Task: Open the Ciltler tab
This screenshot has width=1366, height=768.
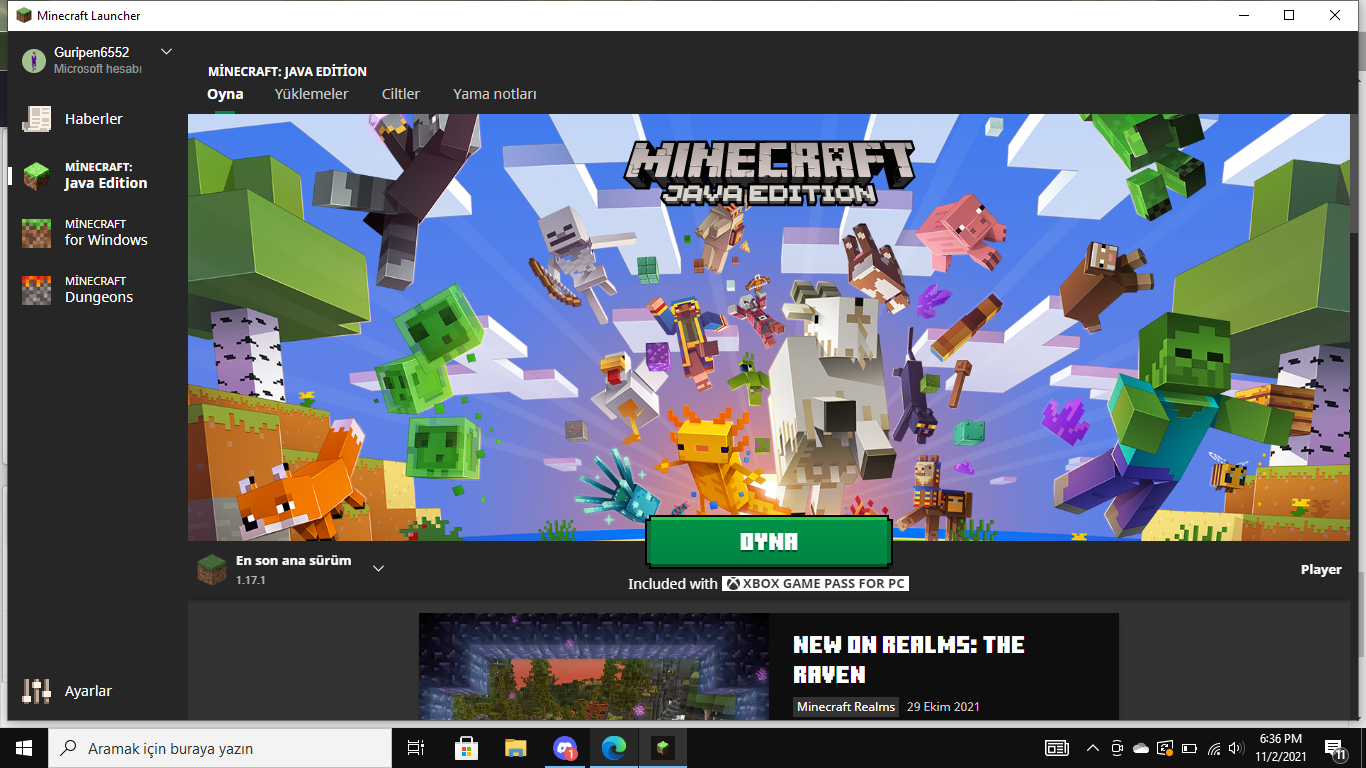Action: pos(401,94)
